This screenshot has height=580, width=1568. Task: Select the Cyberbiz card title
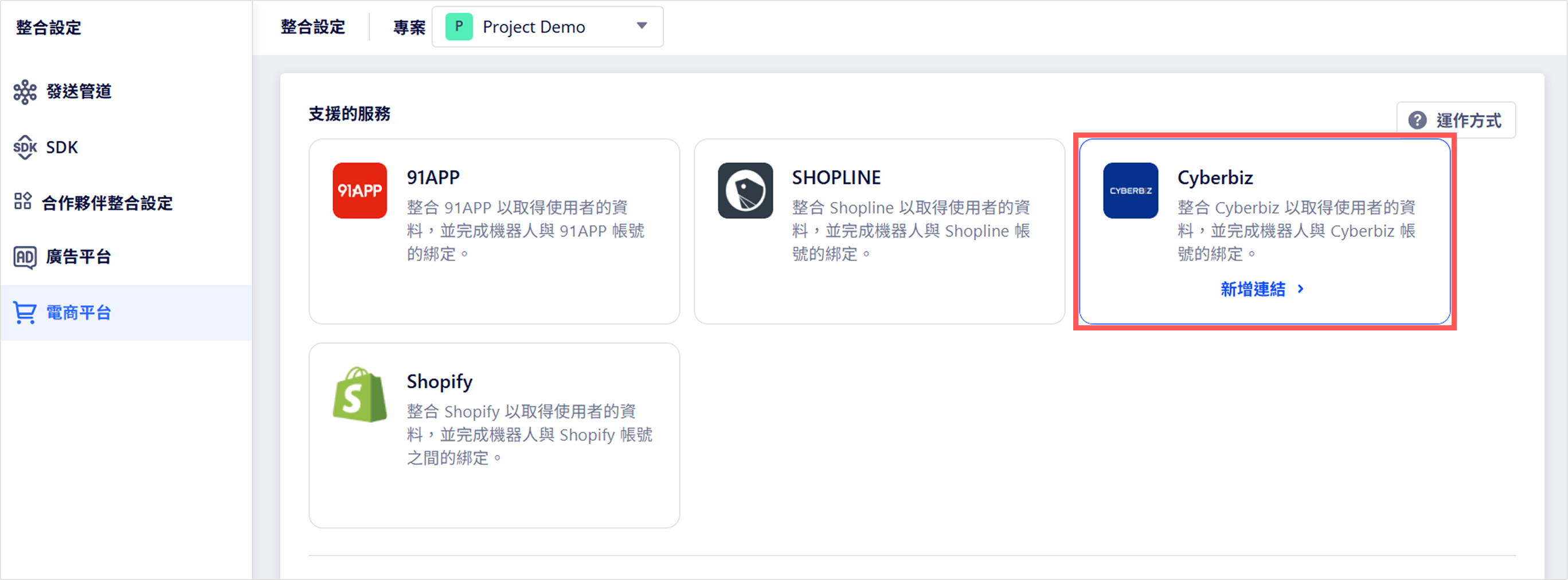1215,177
